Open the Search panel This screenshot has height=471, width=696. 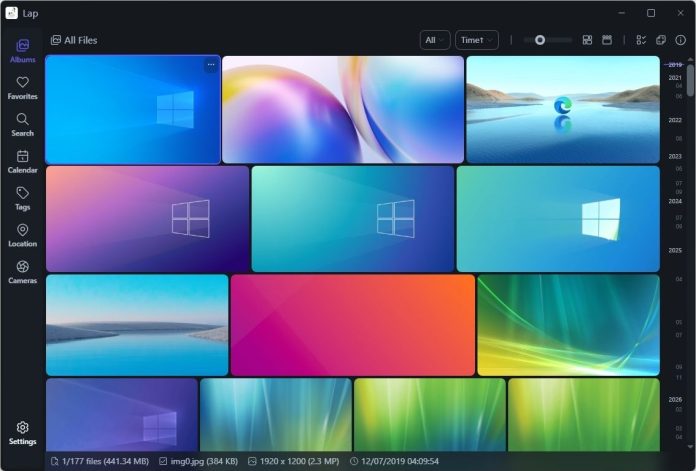coord(22,125)
